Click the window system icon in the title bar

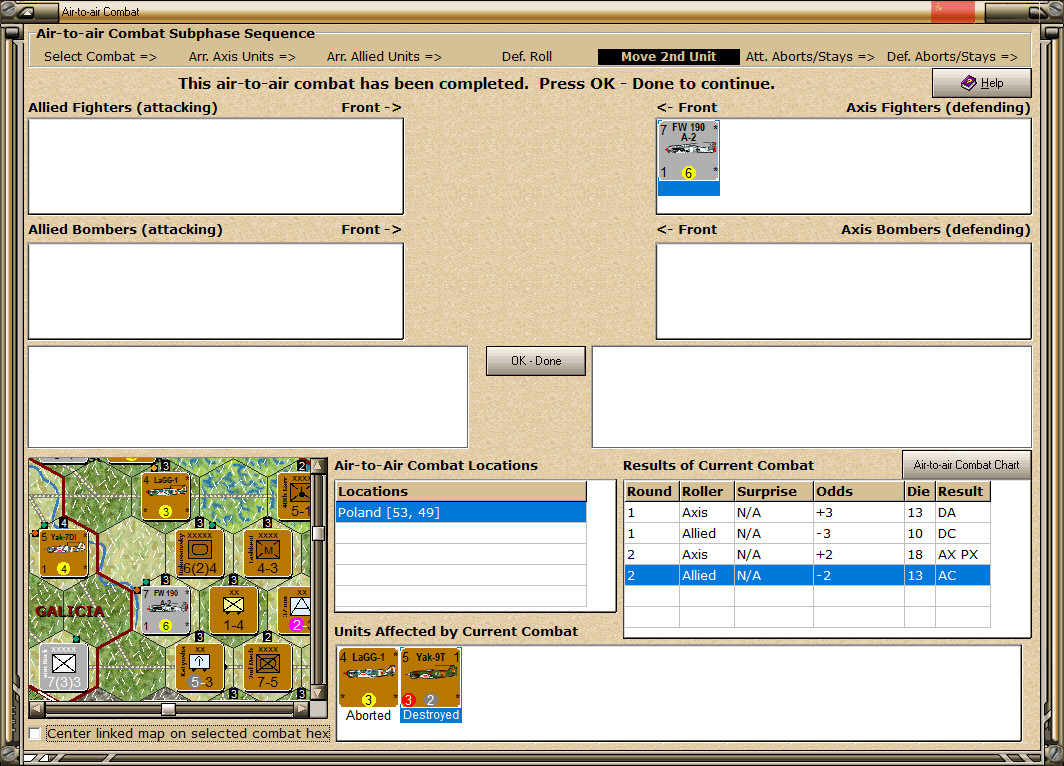(26, 12)
